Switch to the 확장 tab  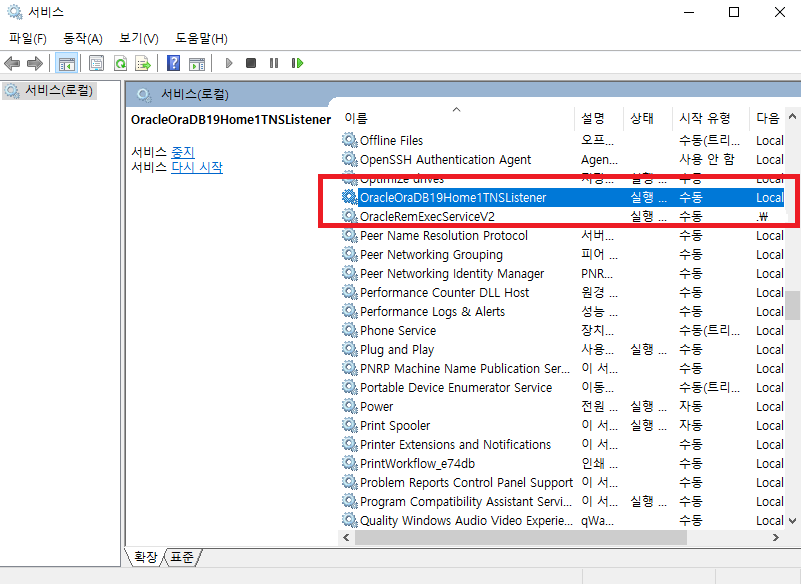click(x=146, y=556)
